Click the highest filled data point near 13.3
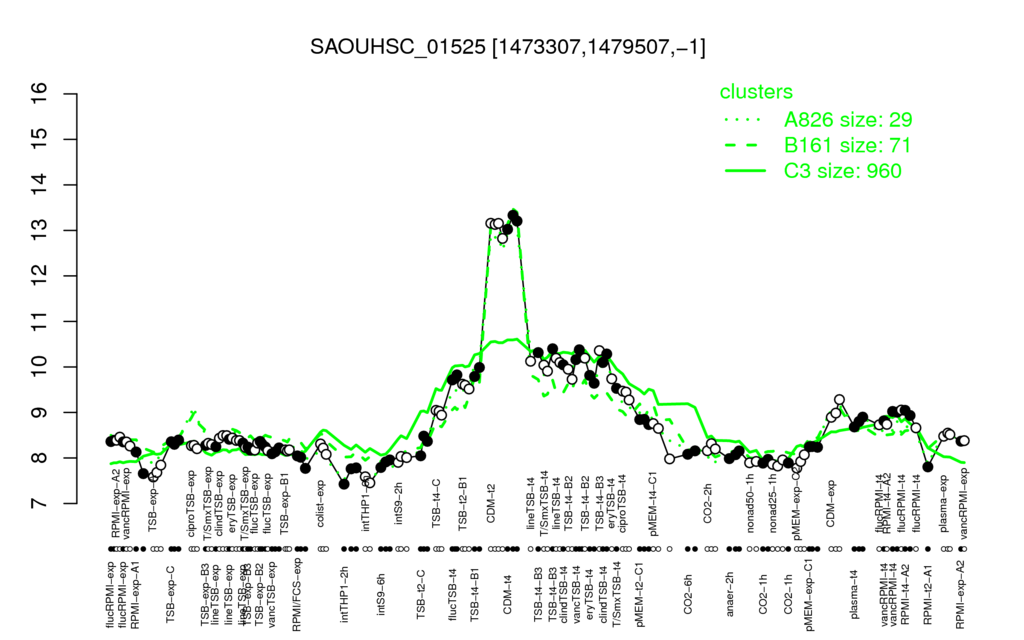This screenshot has width=1024, height=640. 513,214
